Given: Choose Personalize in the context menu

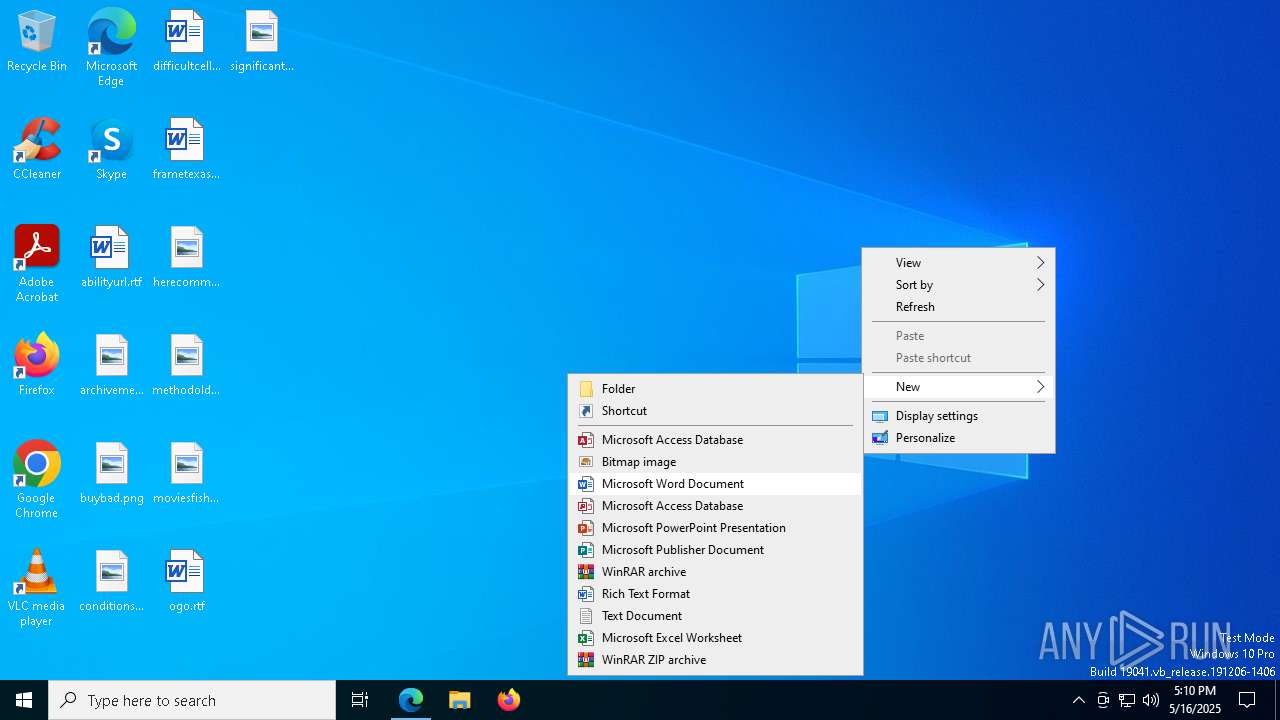Looking at the screenshot, I should [959, 438].
